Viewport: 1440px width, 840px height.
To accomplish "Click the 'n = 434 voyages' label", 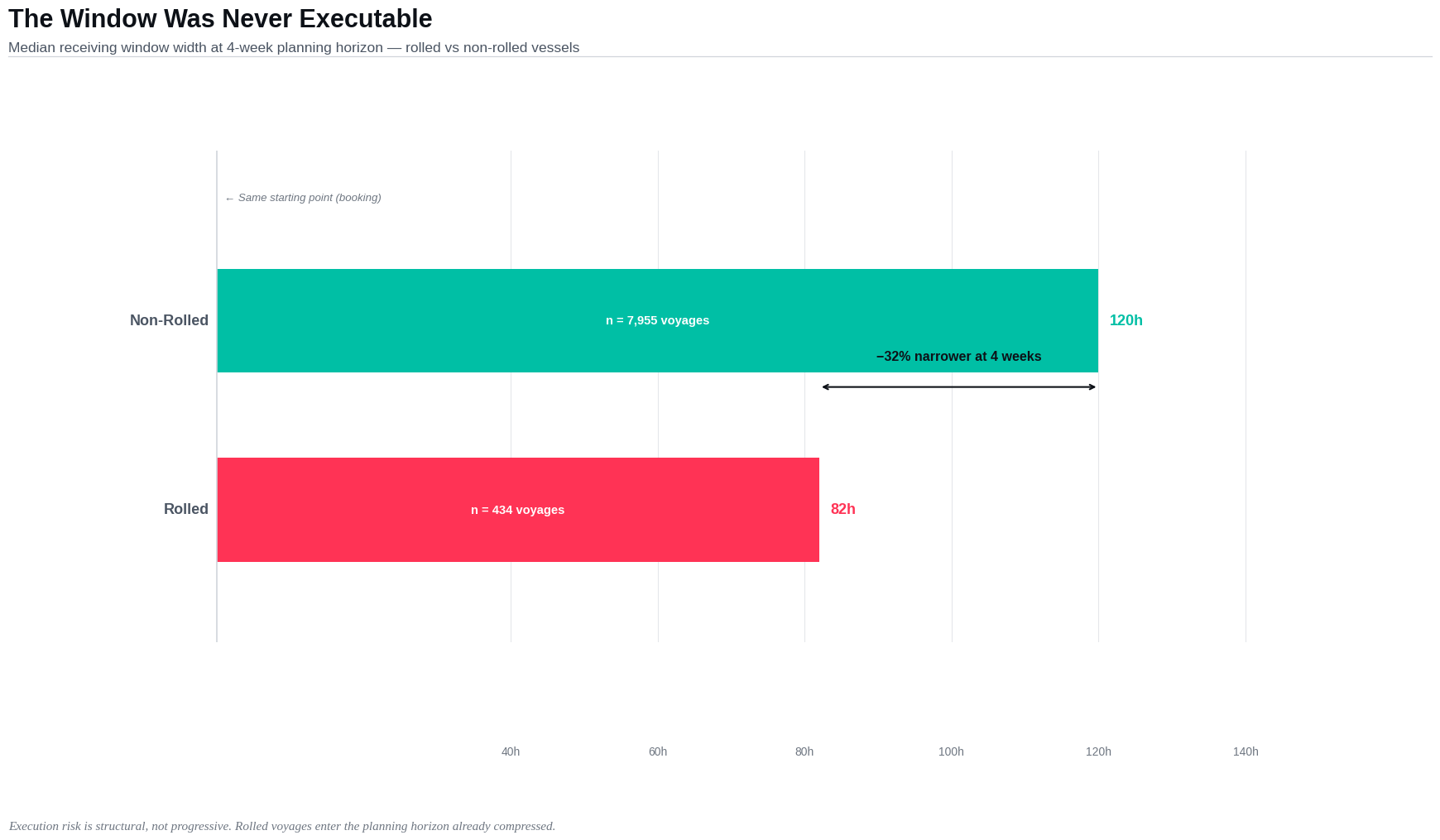I will 517,510.
